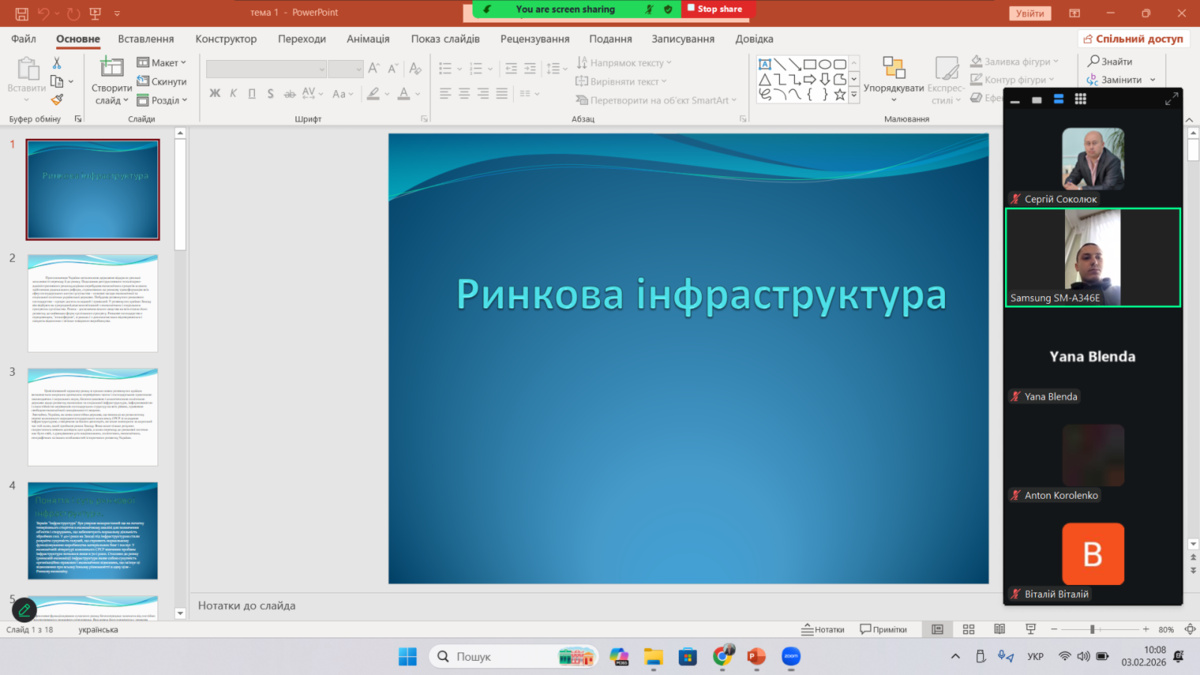Open the Вставлення ribbon tab
Screen dimensions: 1200x675
(146, 39)
